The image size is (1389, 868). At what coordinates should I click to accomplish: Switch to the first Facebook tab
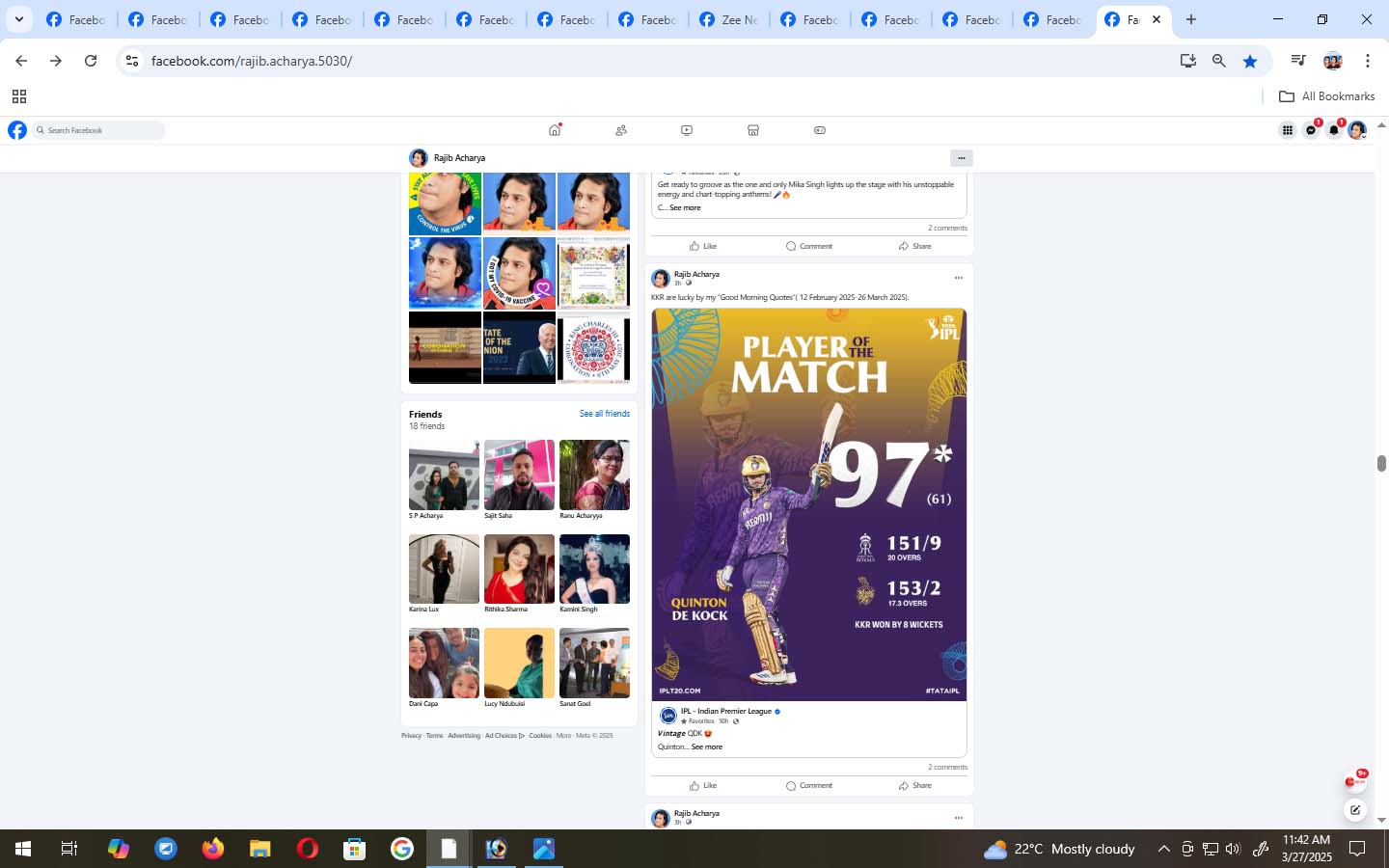pos(76,19)
